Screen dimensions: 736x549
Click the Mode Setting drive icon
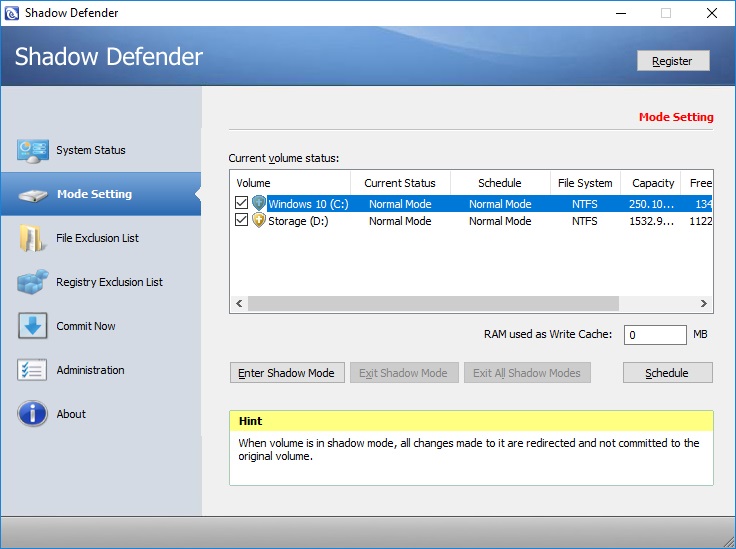(x=32, y=195)
